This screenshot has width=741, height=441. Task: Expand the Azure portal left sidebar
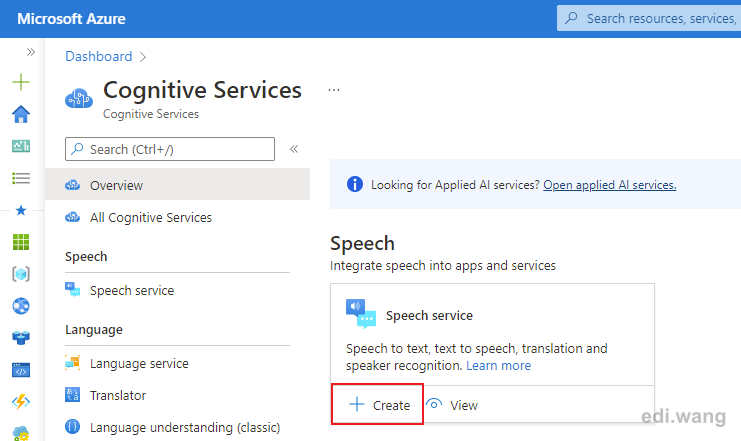tap(31, 52)
